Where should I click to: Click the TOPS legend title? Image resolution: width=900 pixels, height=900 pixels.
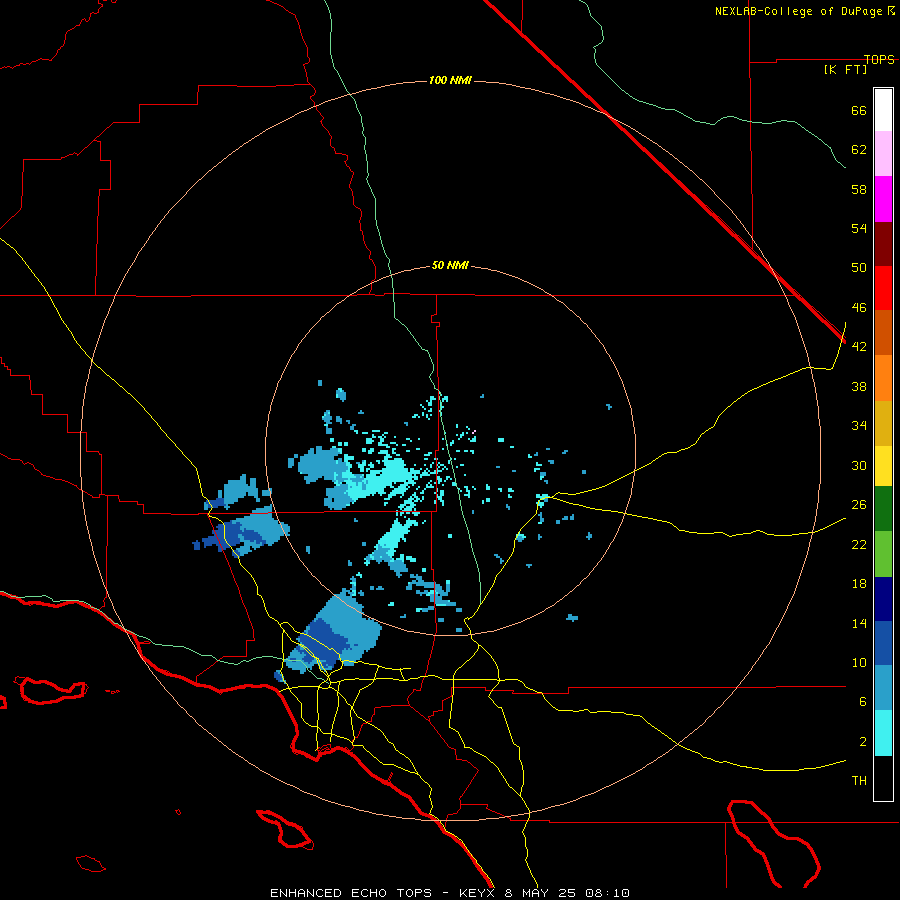pos(879,59)
